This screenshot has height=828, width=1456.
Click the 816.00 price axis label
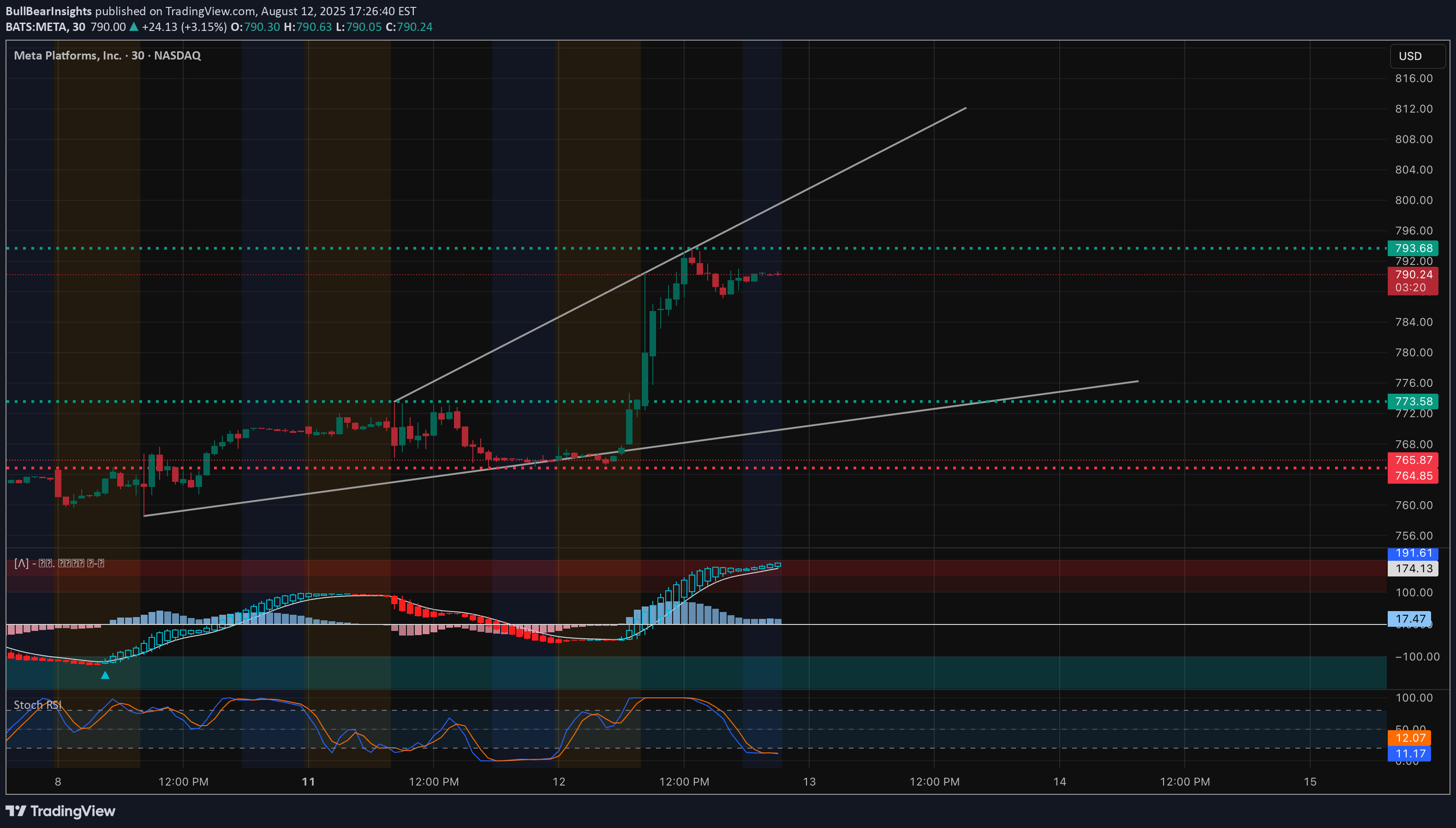pyautogui.click(x=1414, y=78)
